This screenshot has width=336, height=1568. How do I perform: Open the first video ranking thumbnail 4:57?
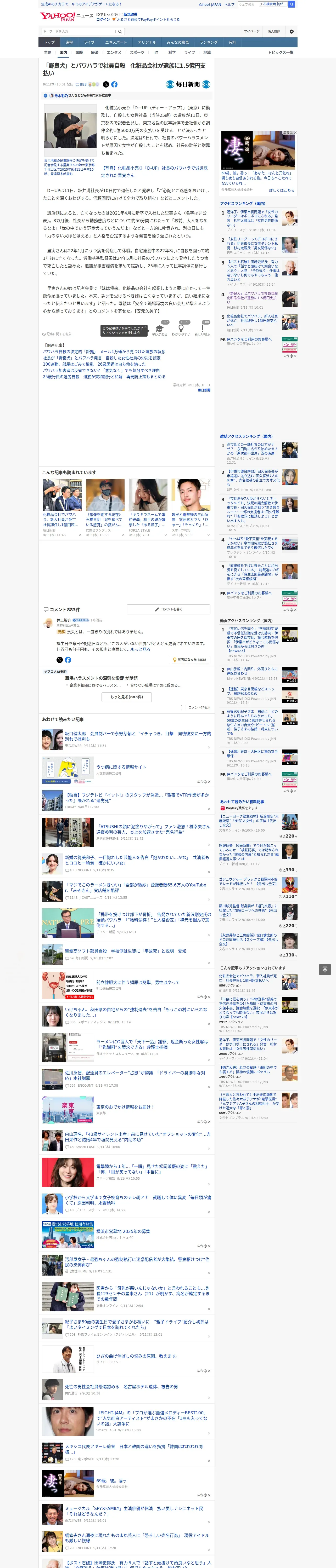coord(289,634)
